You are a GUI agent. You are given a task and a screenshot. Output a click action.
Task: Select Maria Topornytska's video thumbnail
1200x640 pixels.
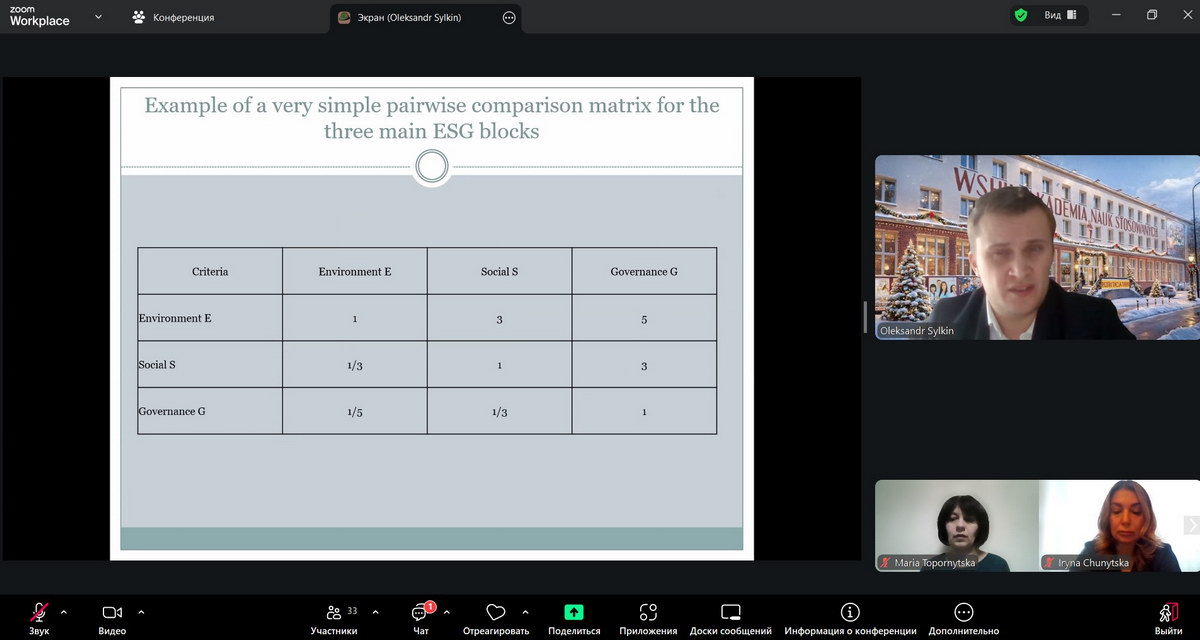pos(955,526)
